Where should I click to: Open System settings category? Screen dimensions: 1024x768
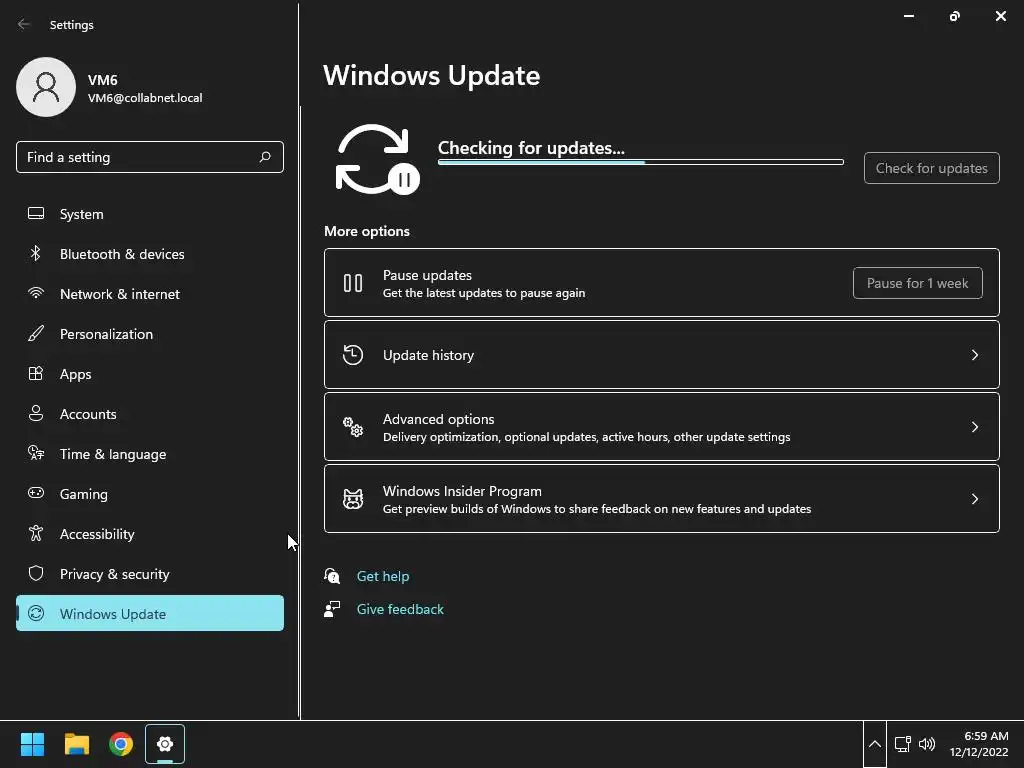click(x=150, y=214)
